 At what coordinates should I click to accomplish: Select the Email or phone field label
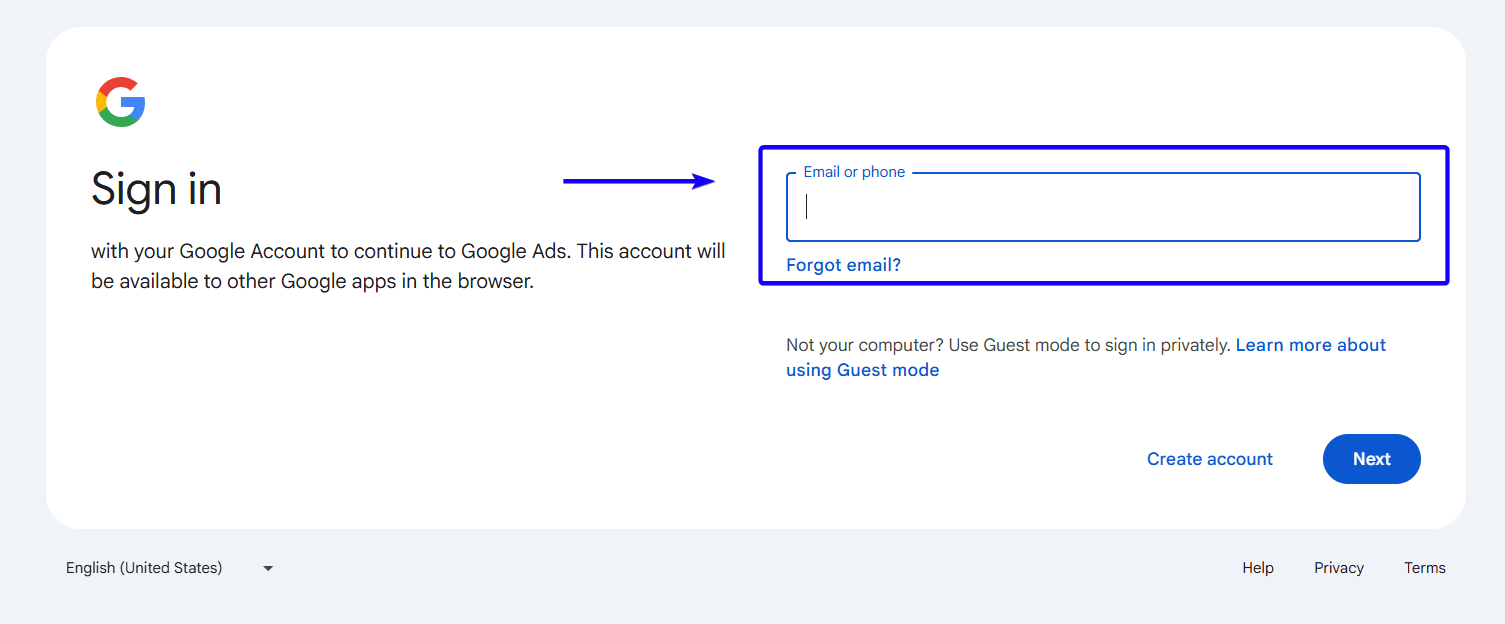[853, 171]
